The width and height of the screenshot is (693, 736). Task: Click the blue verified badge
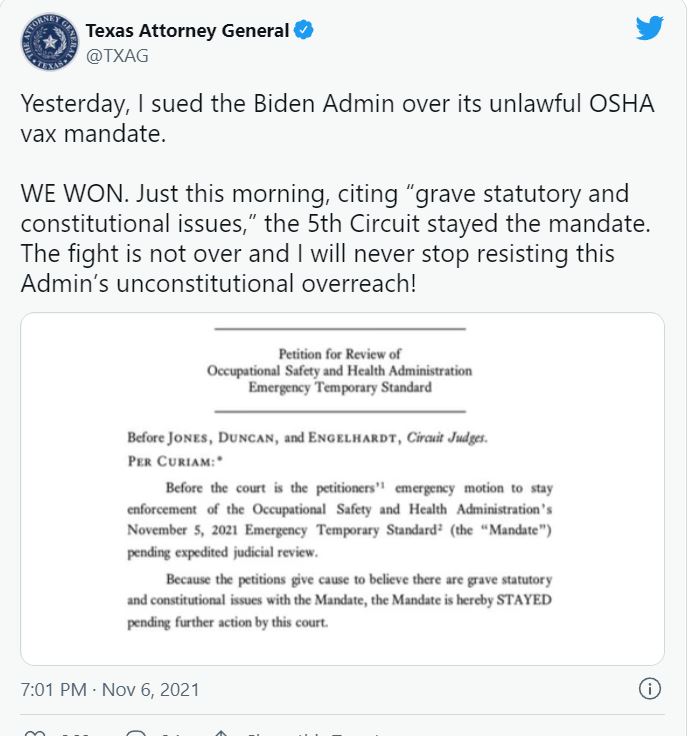[304, 31]
